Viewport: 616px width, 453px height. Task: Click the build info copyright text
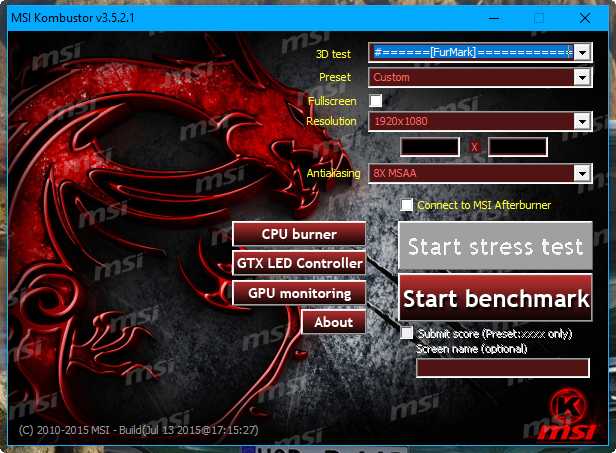tap(138, 430)
